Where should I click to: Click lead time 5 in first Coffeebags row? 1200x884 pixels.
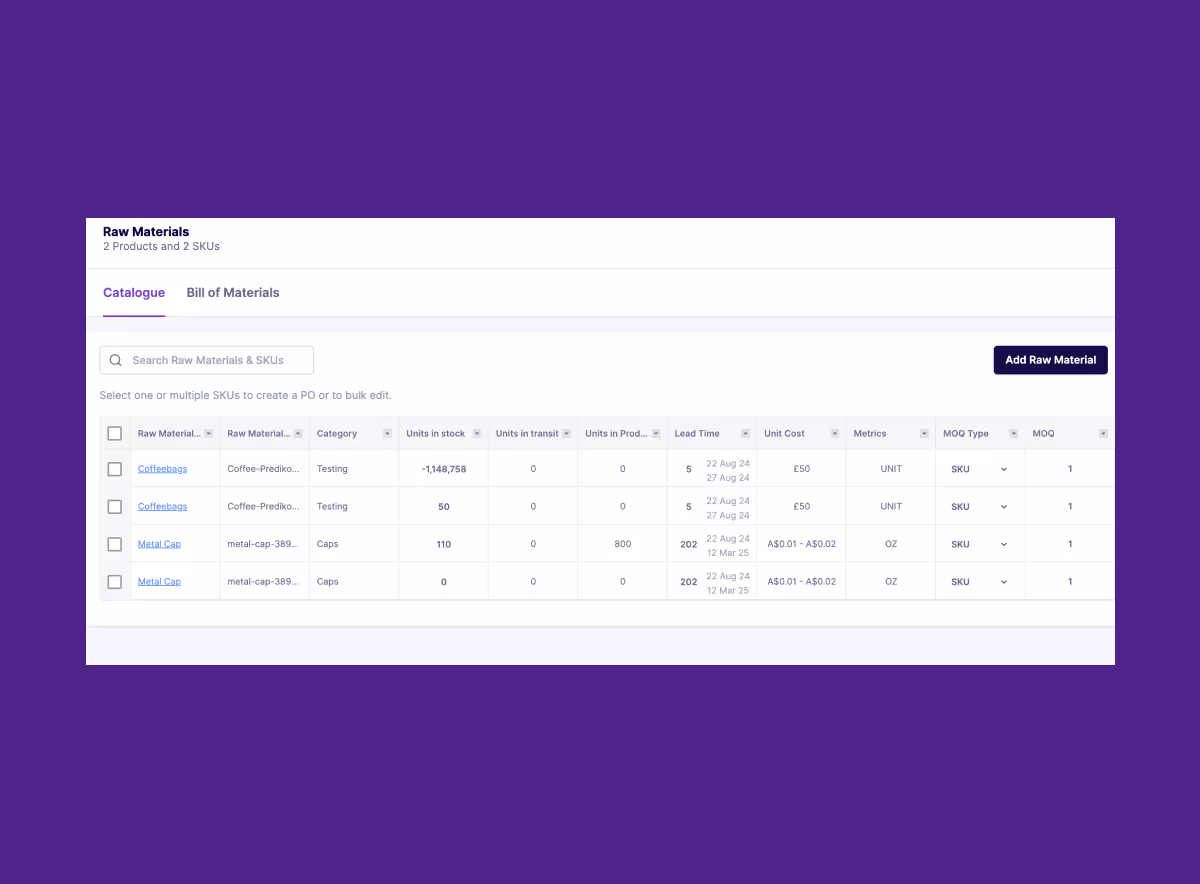pos(689,469)
